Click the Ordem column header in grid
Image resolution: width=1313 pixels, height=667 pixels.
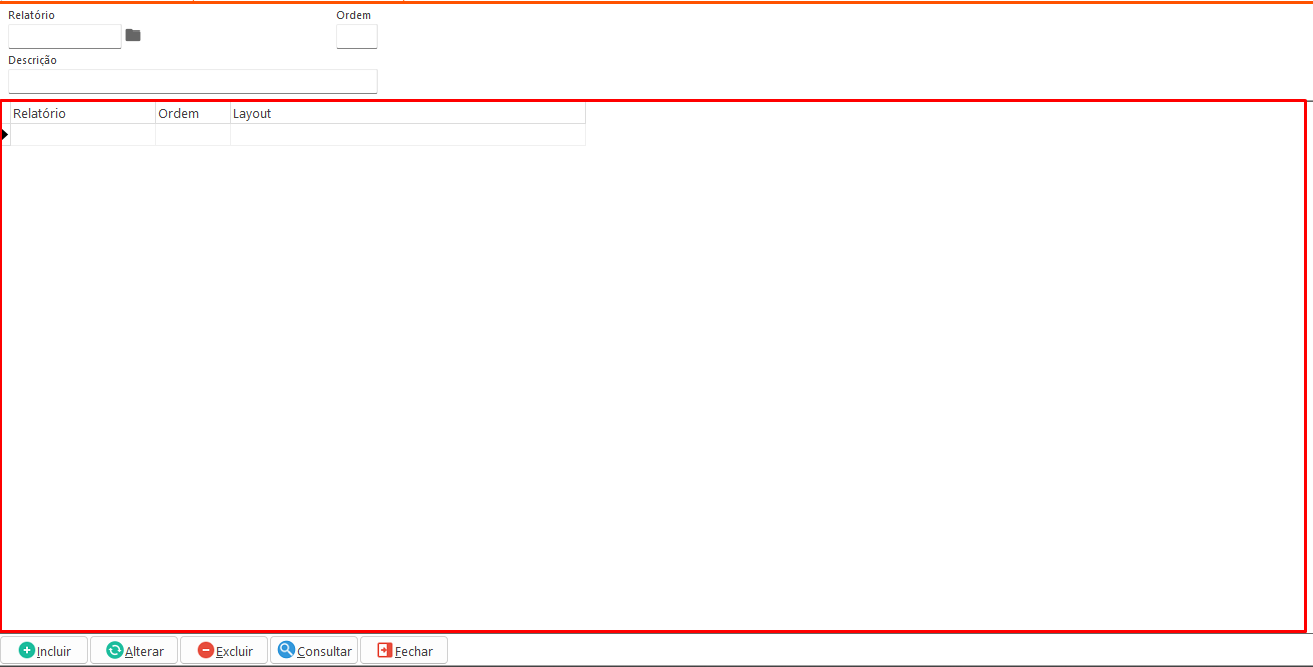[192, 114]
